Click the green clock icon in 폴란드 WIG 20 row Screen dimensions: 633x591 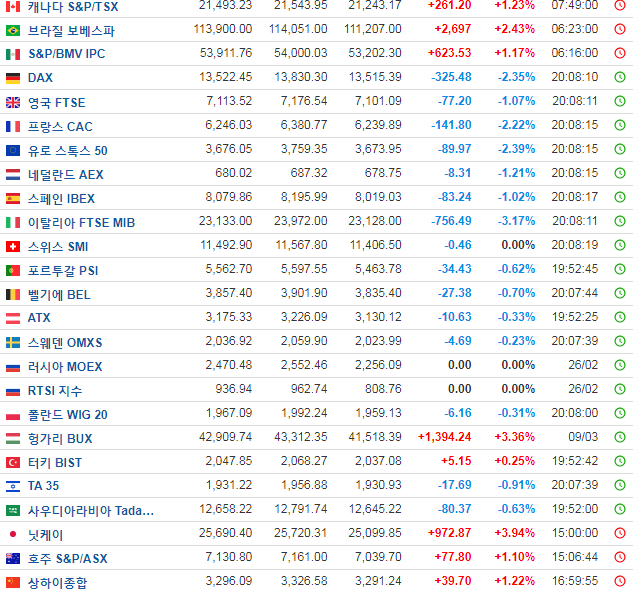[620, 413]
